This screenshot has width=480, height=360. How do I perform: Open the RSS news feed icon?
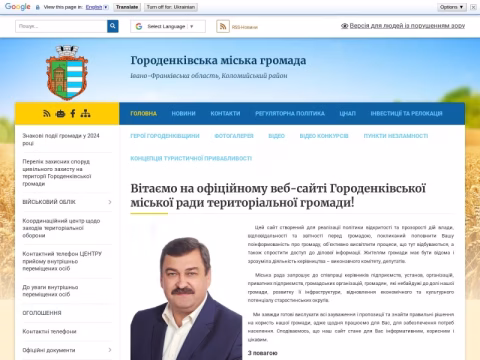point(223,26)
